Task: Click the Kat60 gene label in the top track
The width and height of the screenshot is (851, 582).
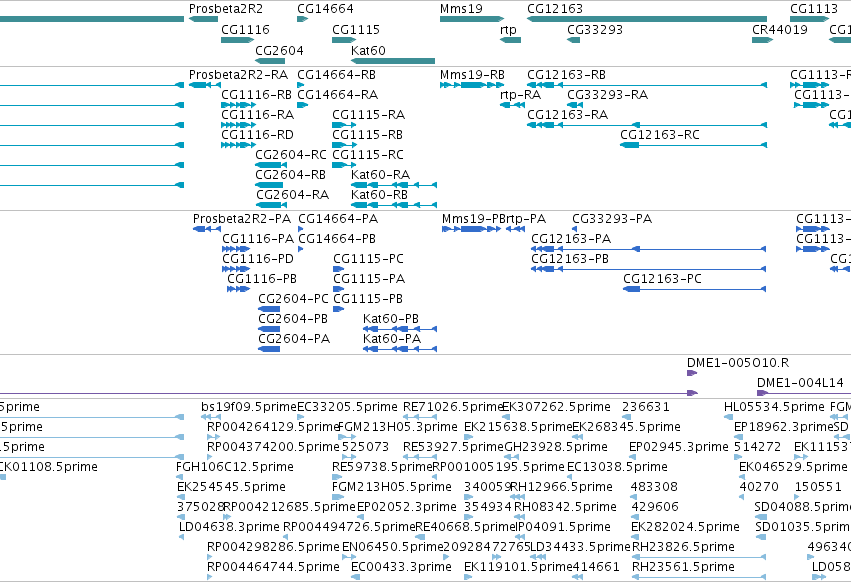Action: [369, 50]
